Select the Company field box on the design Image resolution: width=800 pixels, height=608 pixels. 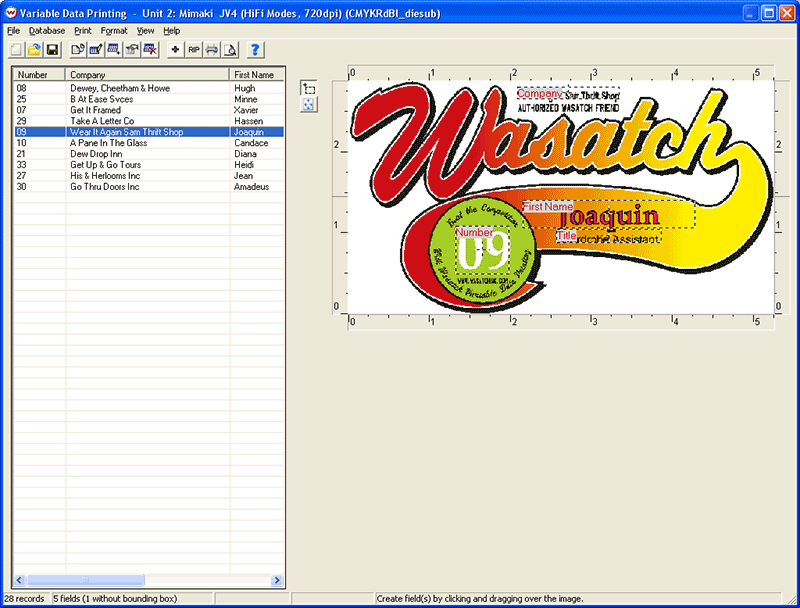(x=568, y=94)
